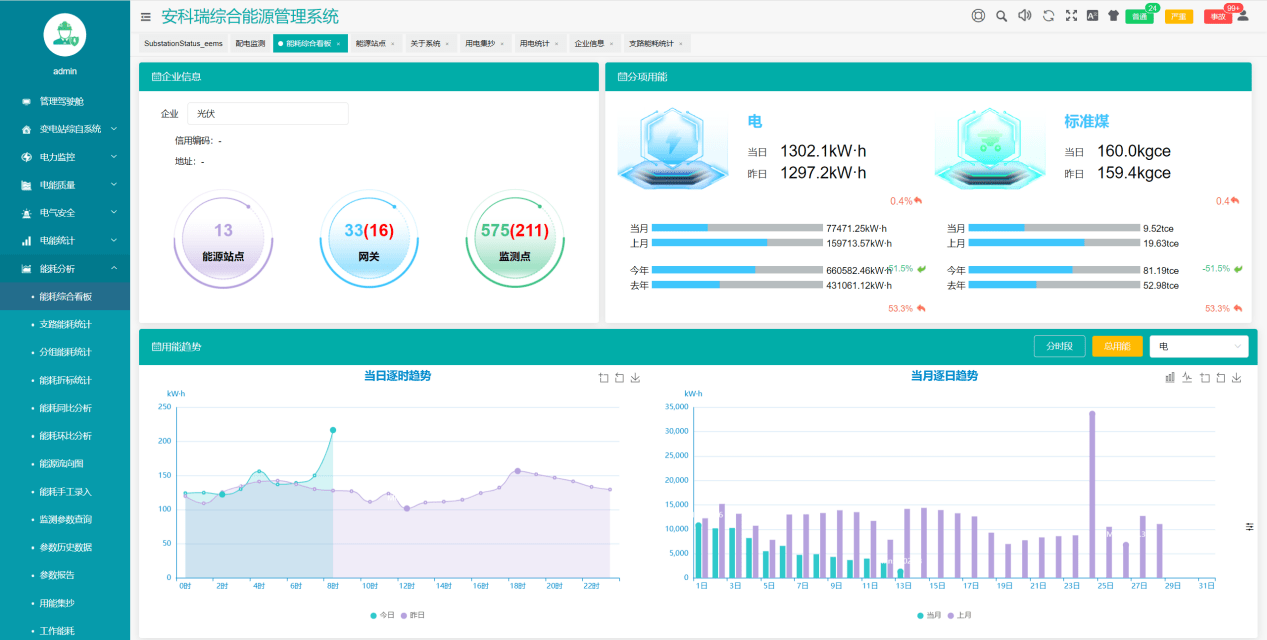Close the 能耗综合看板 tab

point(338,44)
